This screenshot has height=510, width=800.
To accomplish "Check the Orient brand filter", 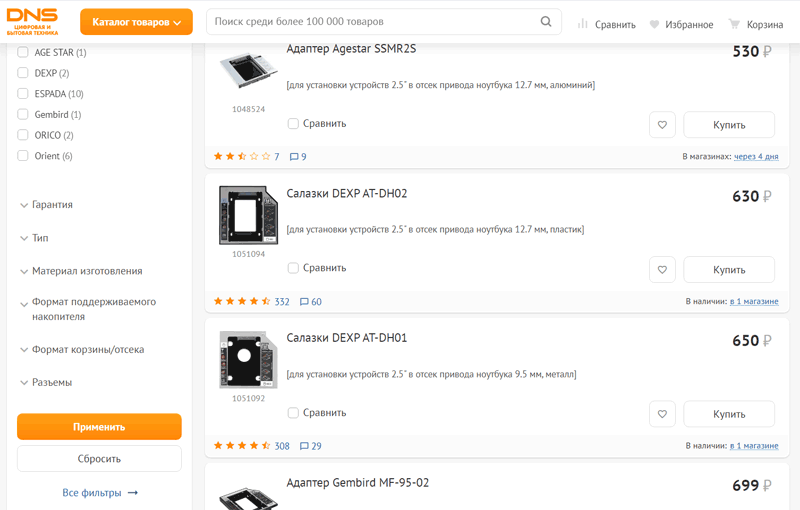I will coord(23,156).
